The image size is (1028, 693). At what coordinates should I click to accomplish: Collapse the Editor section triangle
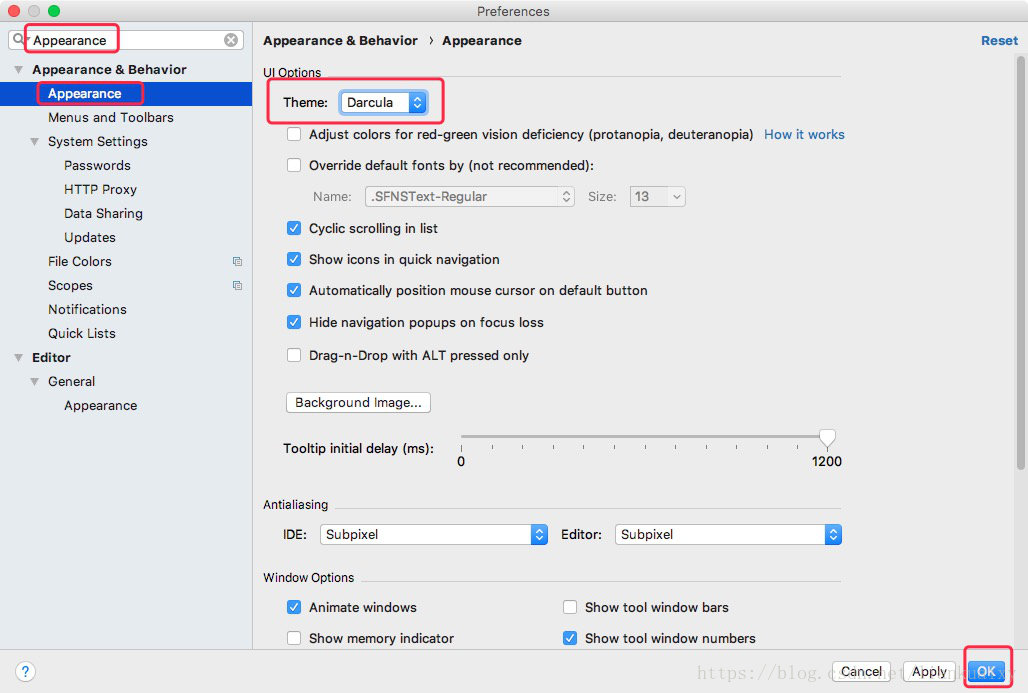click(x=18, y=357)
